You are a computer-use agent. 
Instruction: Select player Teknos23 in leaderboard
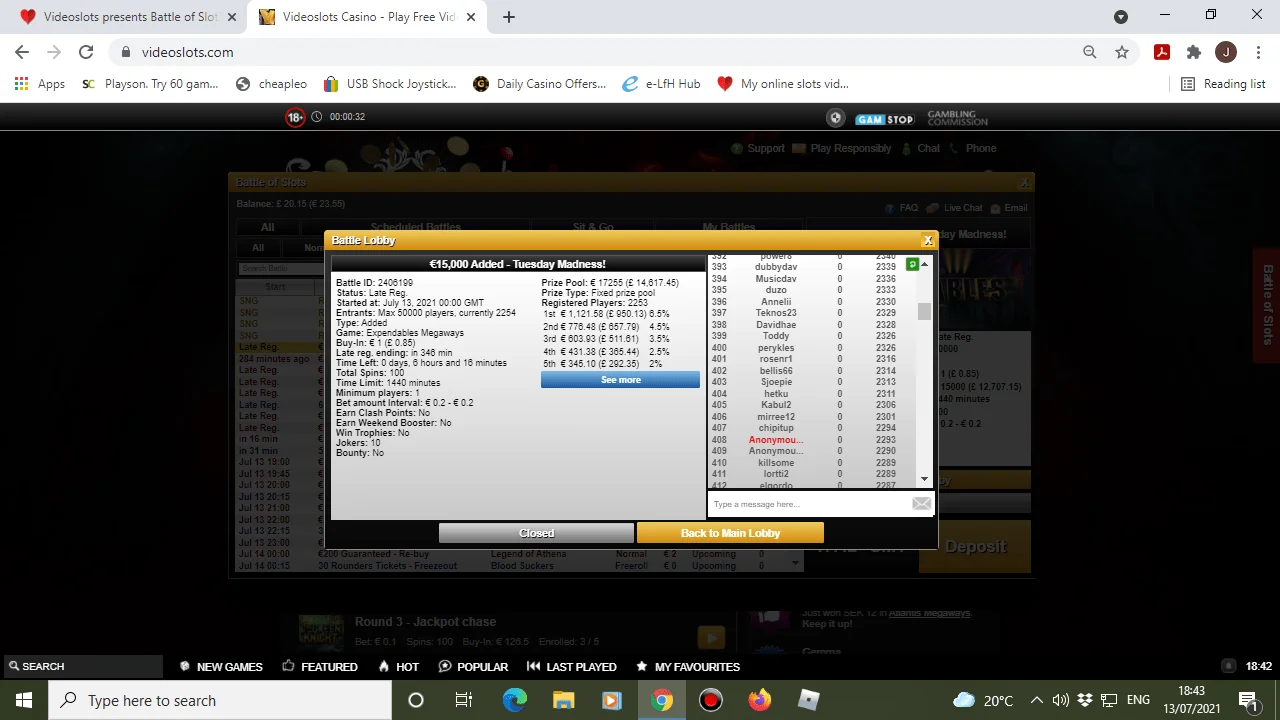click(776, 313)
